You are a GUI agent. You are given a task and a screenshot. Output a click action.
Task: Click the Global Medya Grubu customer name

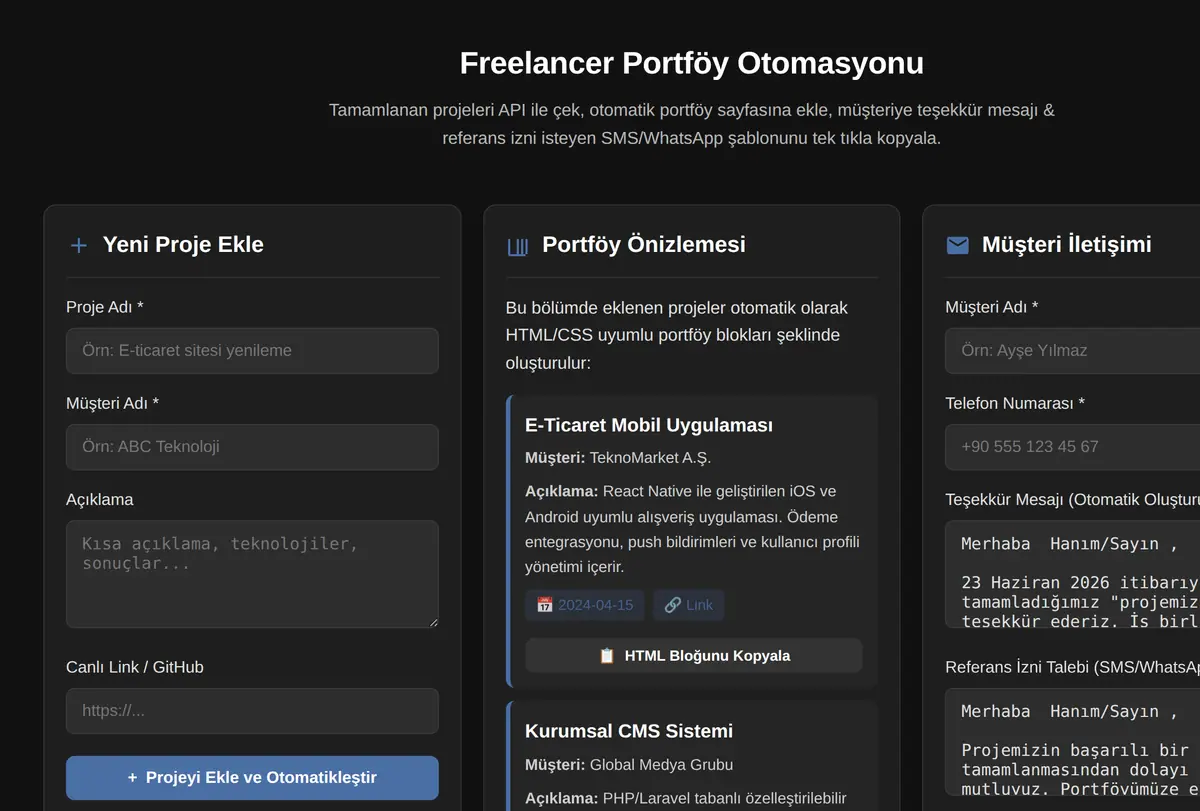(661, 765)
